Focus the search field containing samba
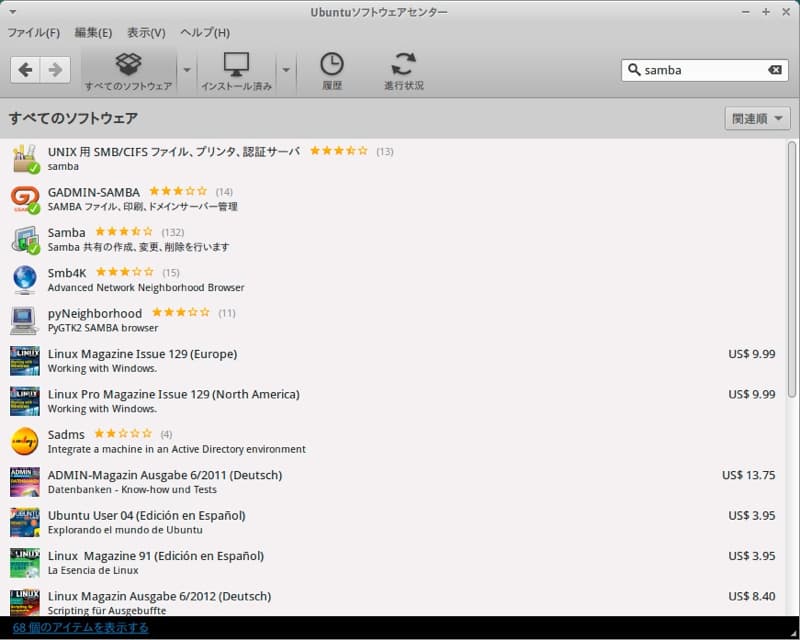 pos(705,70)
